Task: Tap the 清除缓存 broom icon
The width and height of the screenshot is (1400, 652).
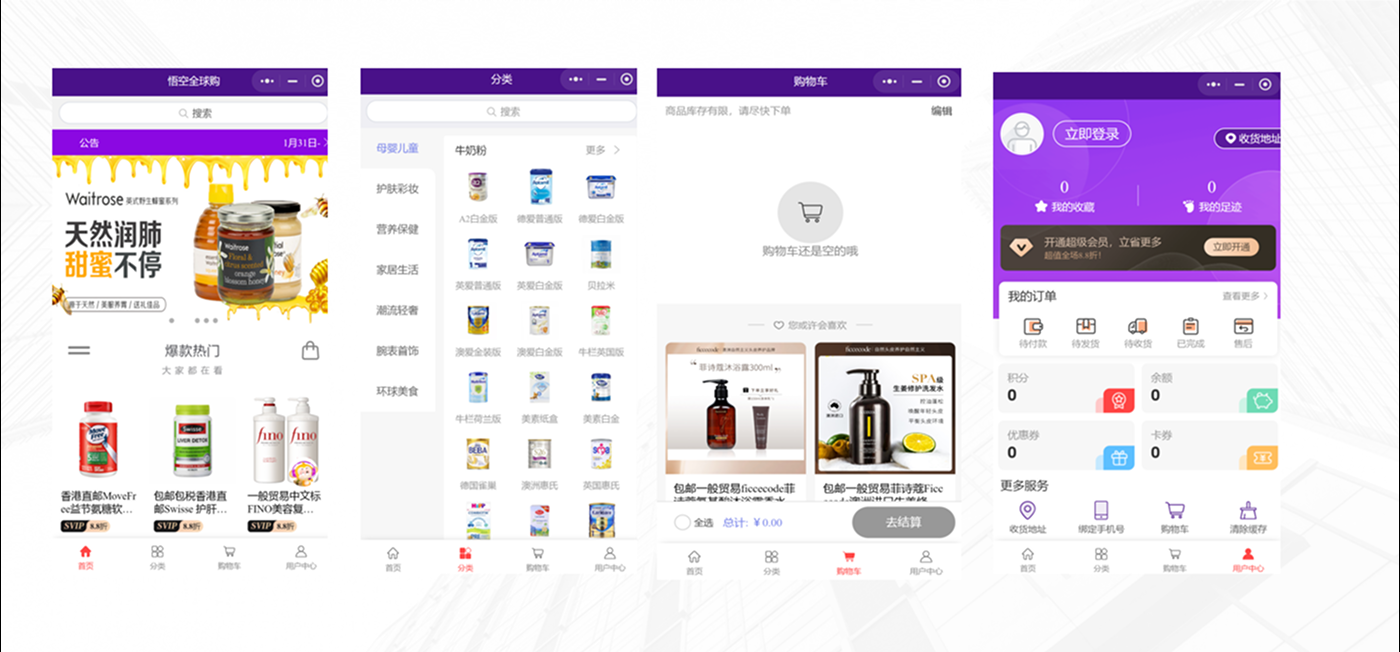Action: coord(1248,511)
